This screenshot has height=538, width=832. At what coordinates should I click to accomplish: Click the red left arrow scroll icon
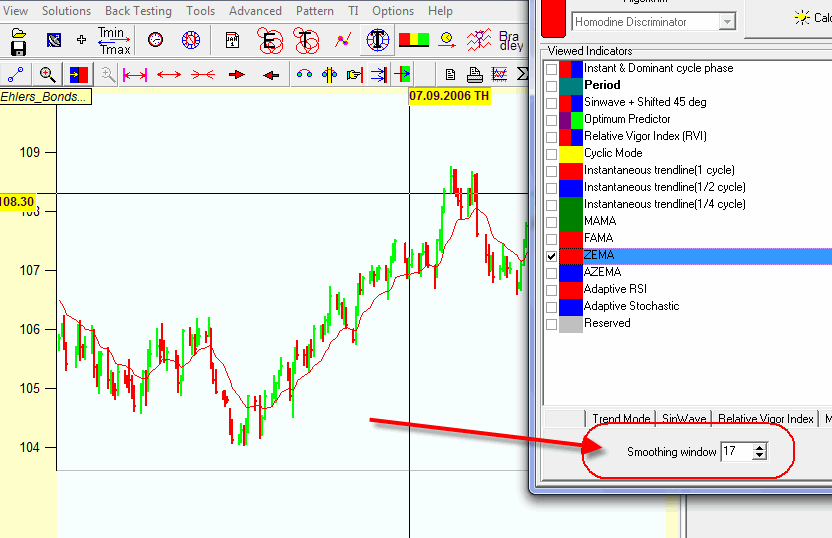[x=271, y=75]
